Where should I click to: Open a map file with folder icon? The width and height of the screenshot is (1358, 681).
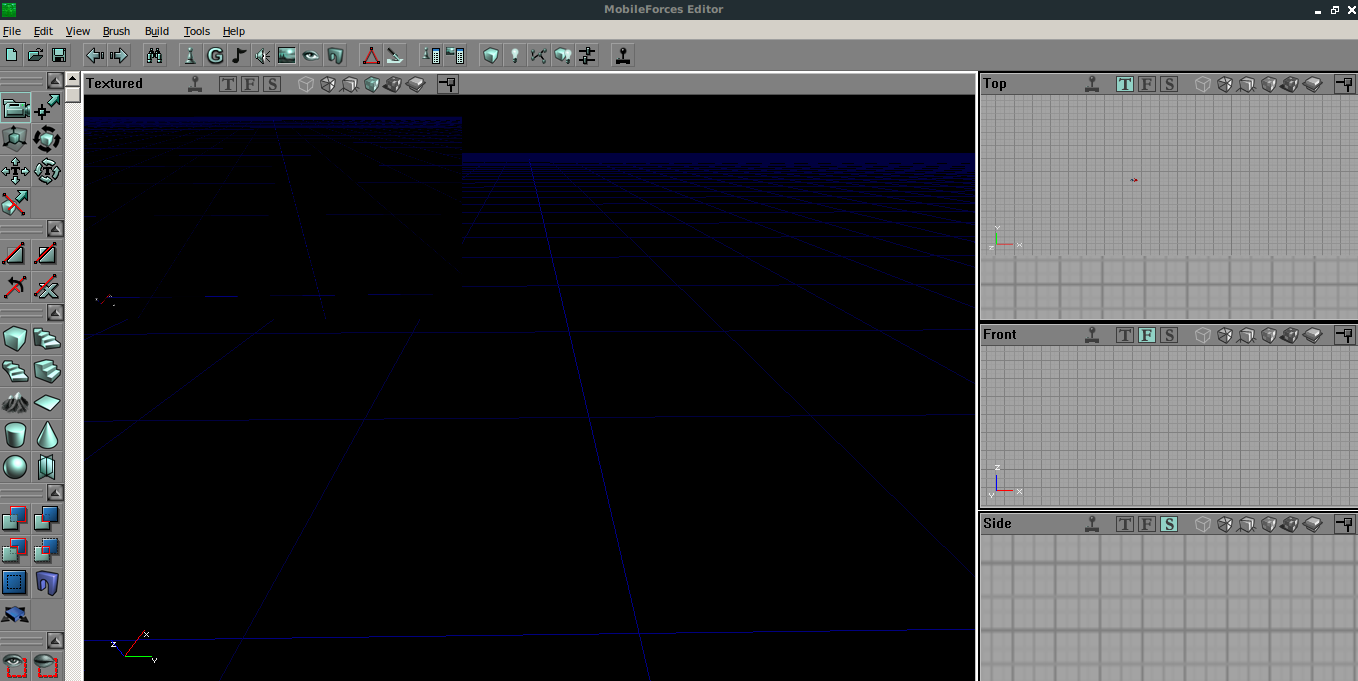35,55
